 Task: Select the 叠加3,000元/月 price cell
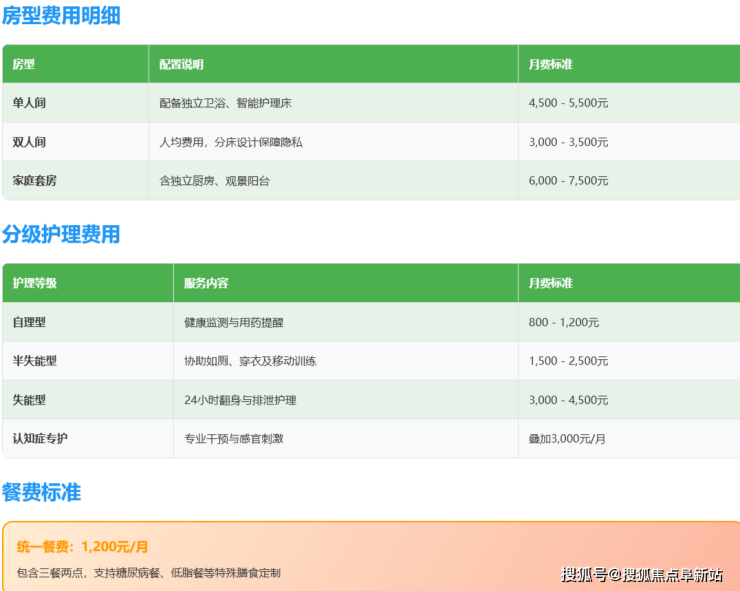click(x=566, y=439)
